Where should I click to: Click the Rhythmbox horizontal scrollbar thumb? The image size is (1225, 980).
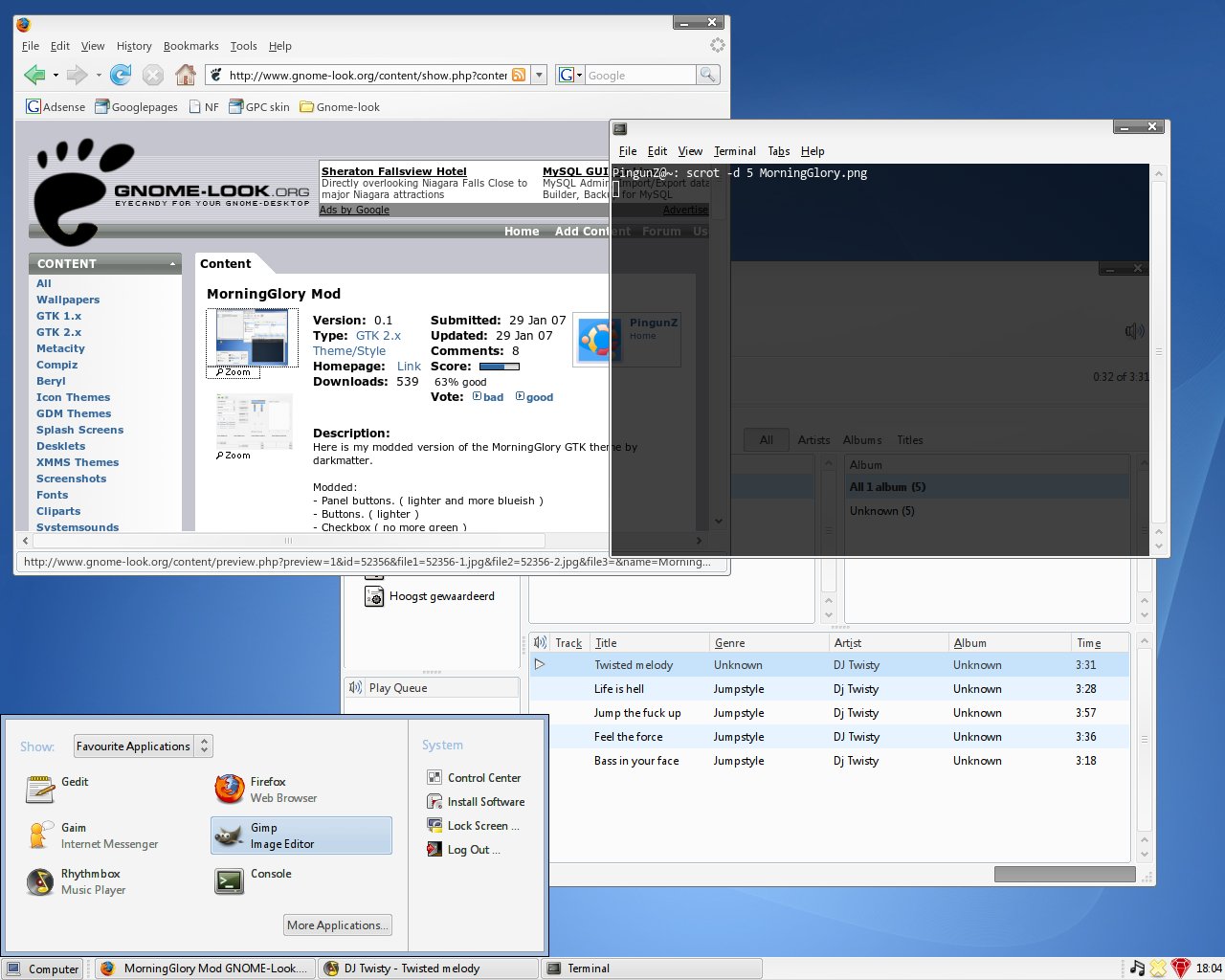coord(1064,874)
